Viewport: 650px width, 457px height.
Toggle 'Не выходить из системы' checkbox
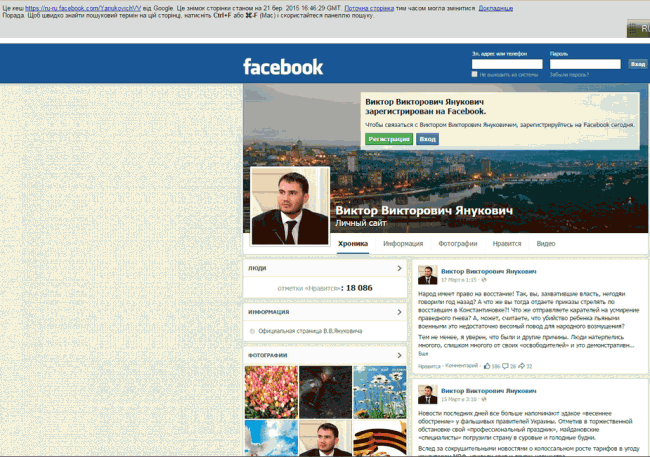click(476, 74)
